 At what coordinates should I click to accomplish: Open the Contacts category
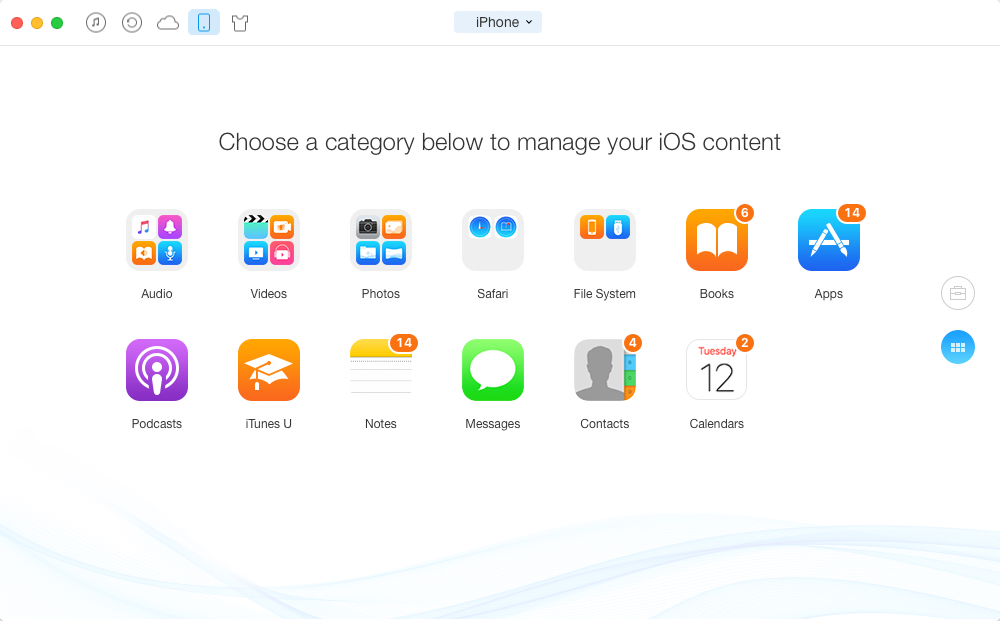(x=605, y=370)
